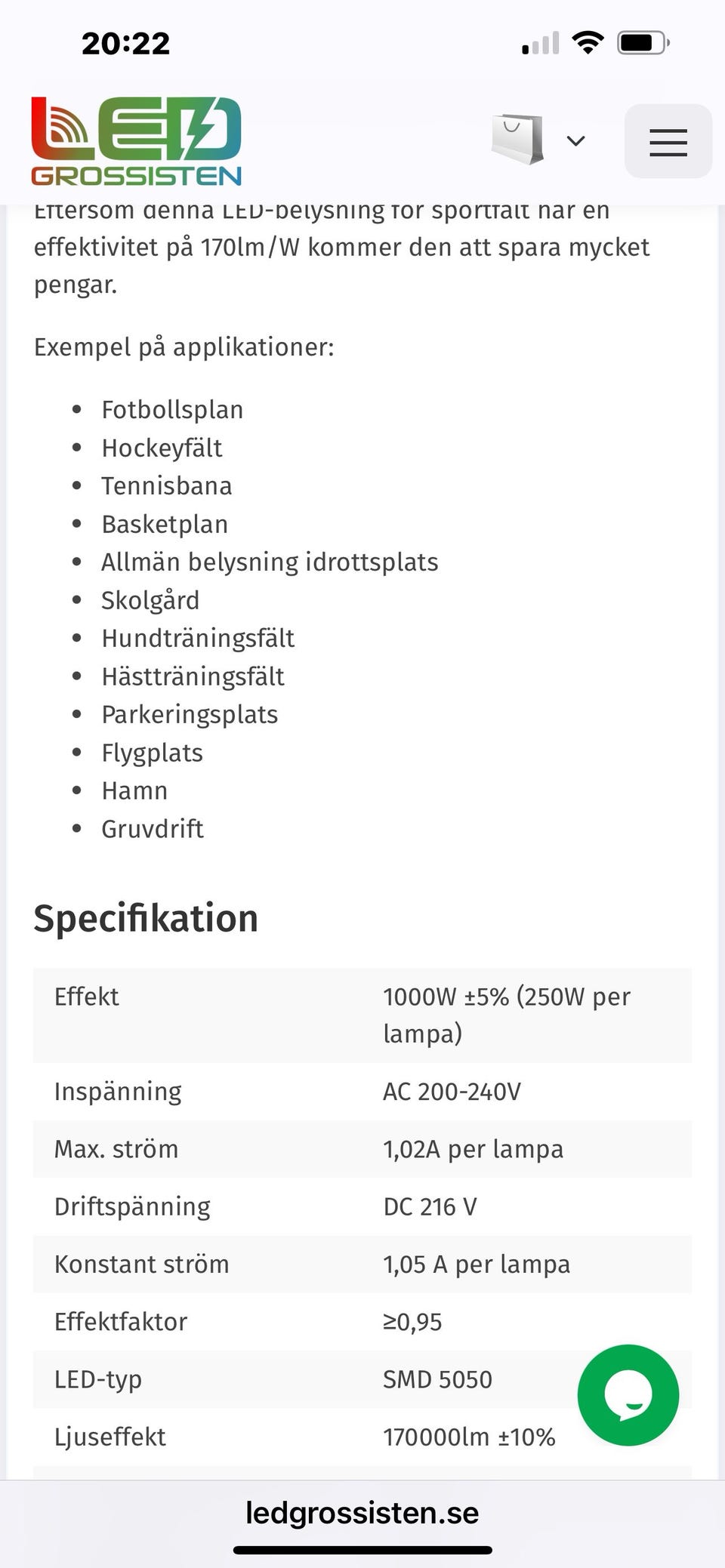The height and width of the screenshot is (1568, 725).
Task: Tap the Effekt specification row label
Action: [x=87, y=997]
